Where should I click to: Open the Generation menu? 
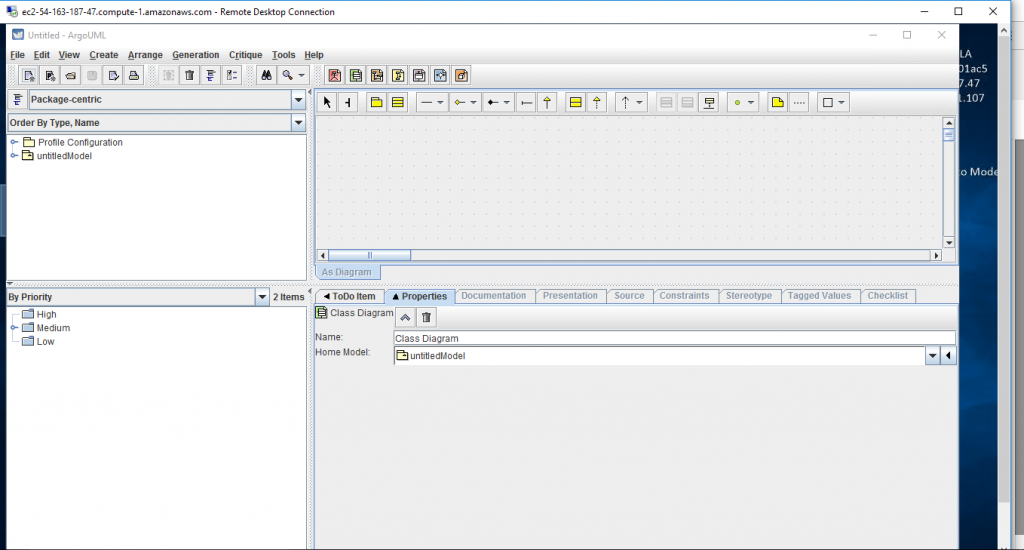coord(195,55)
